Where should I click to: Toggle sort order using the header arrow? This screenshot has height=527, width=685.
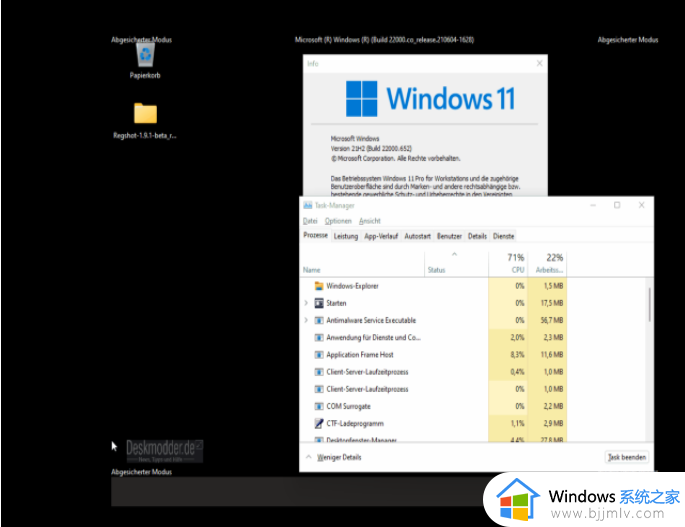[454, 254]
